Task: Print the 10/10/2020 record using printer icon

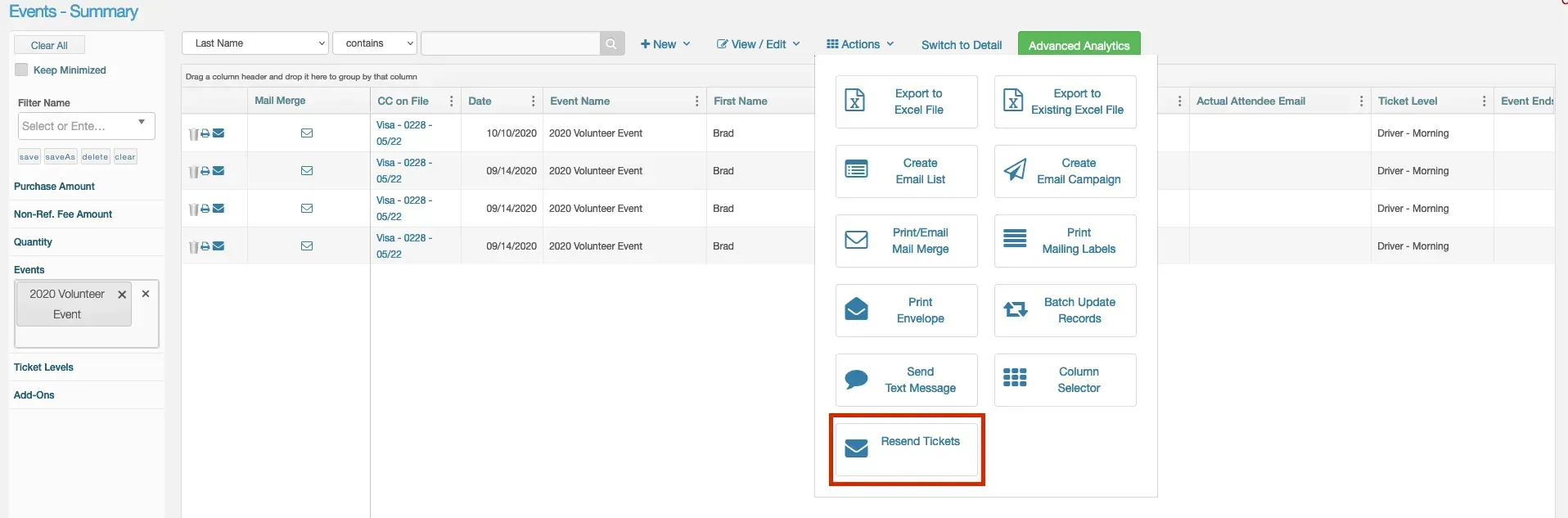Action: click(x=205, y=133)
